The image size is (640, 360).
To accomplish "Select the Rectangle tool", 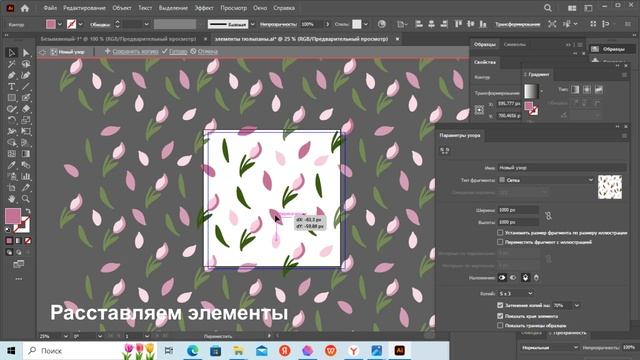I will point(11,98).
